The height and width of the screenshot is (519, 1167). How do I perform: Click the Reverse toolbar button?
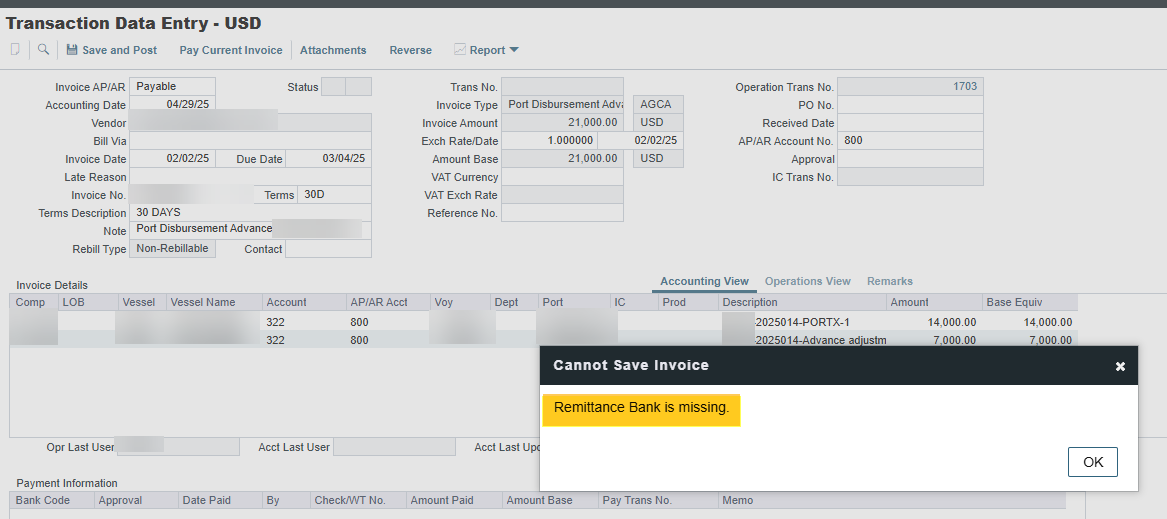tap(410, 50)
